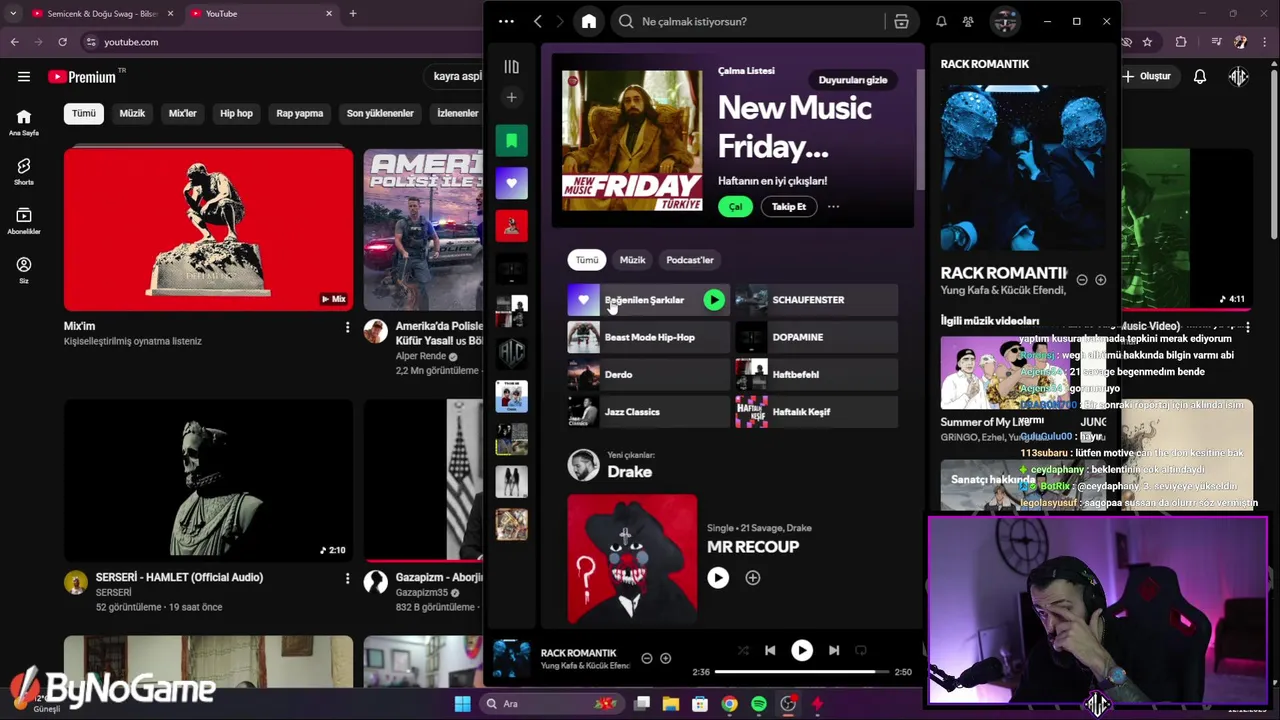Go back in Spotify navigation
1280x720 pixels.
(538, 21)
